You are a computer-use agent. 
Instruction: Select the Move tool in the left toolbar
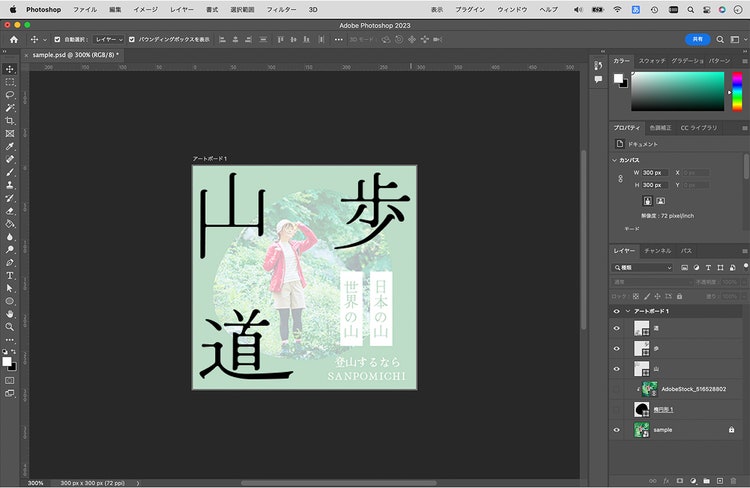tap(10, 69)
